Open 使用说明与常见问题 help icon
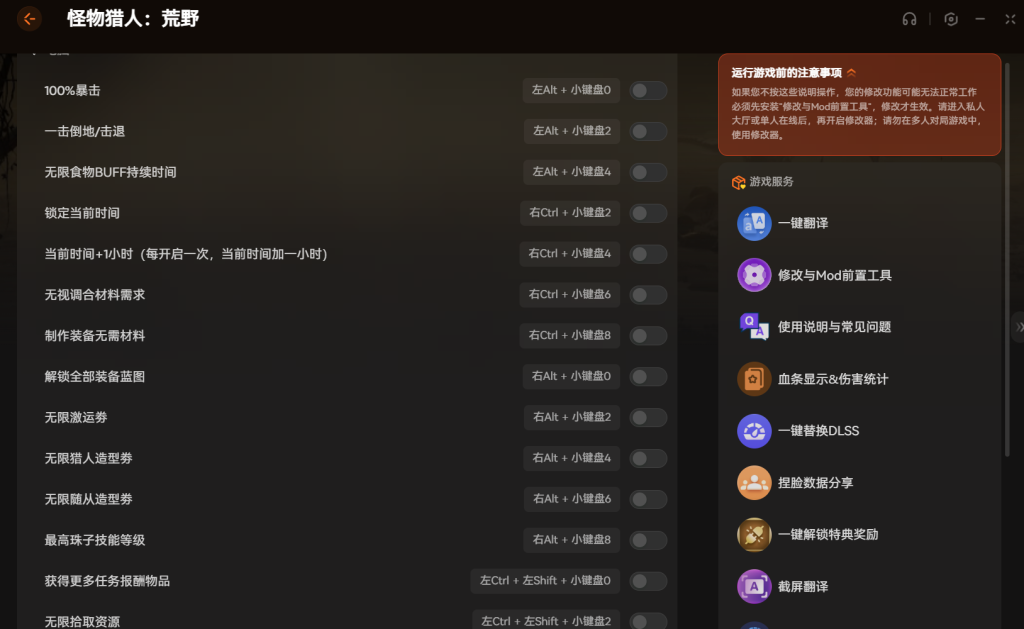 point(754,327)
